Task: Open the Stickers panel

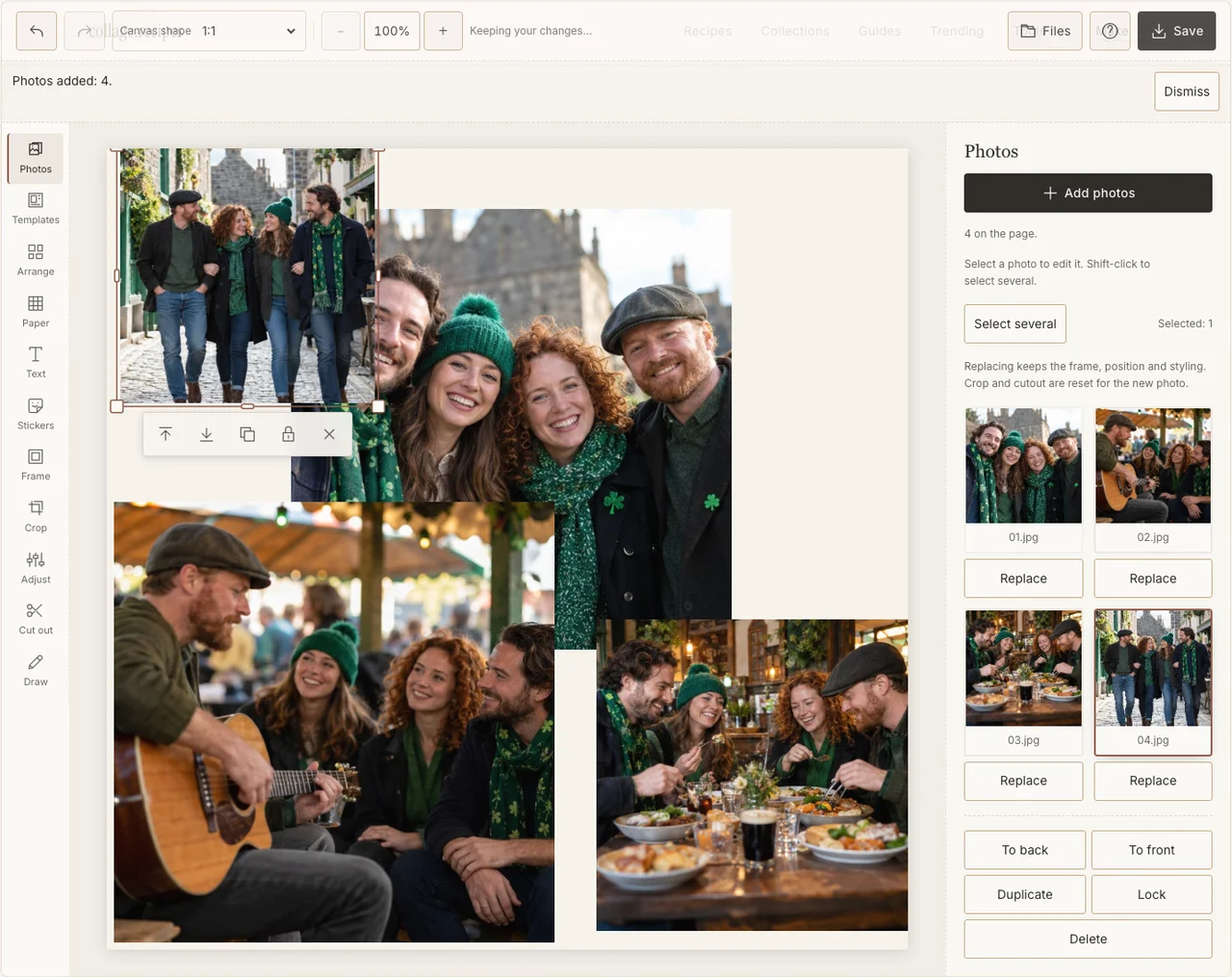Action: 36,415
